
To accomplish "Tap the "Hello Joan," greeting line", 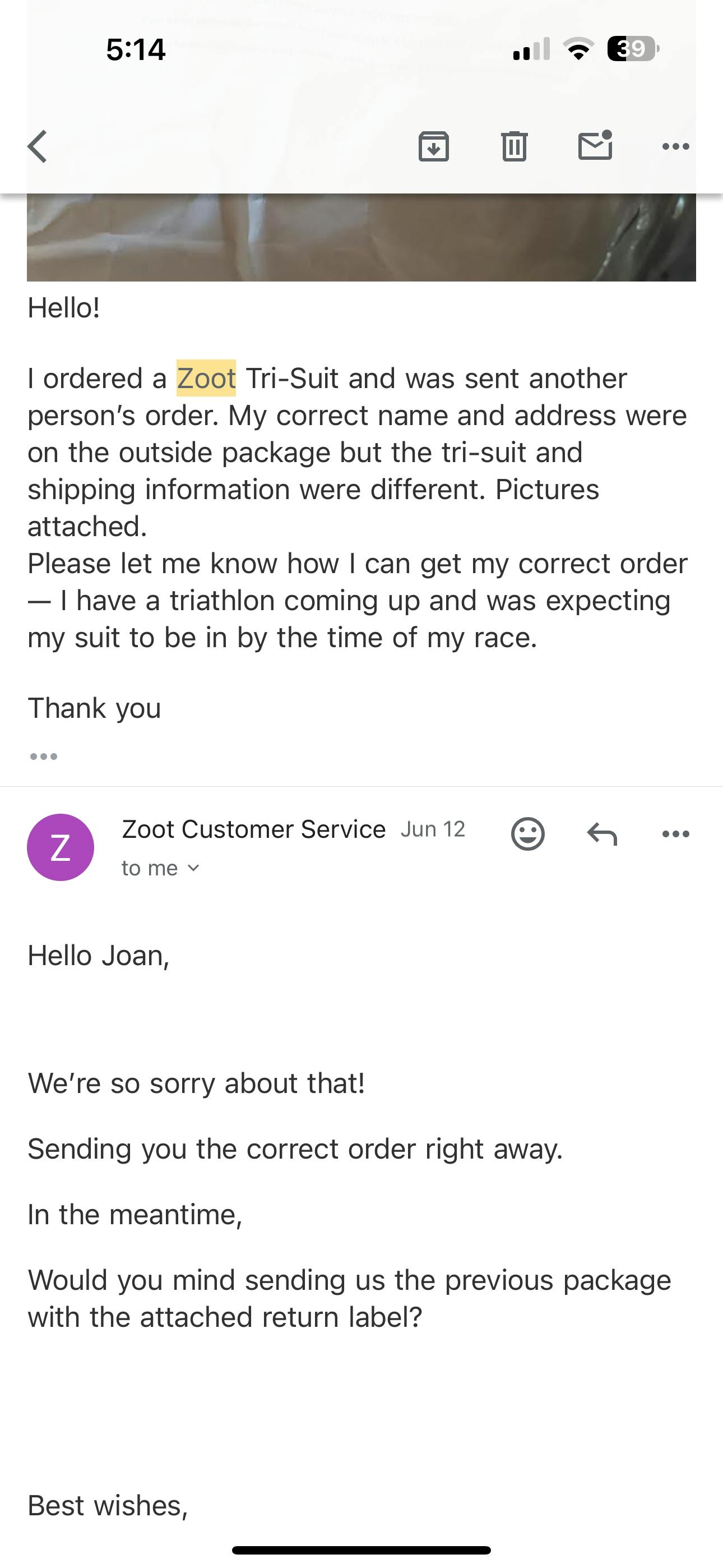I will click(x=99, y=956).
